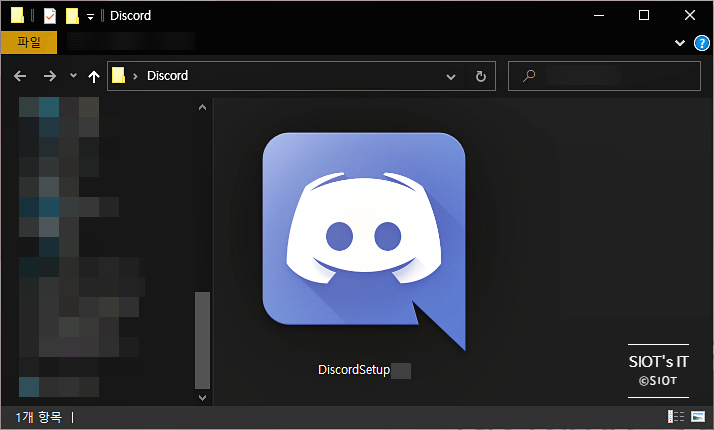Go forward with the right arrow

[50, 76]
